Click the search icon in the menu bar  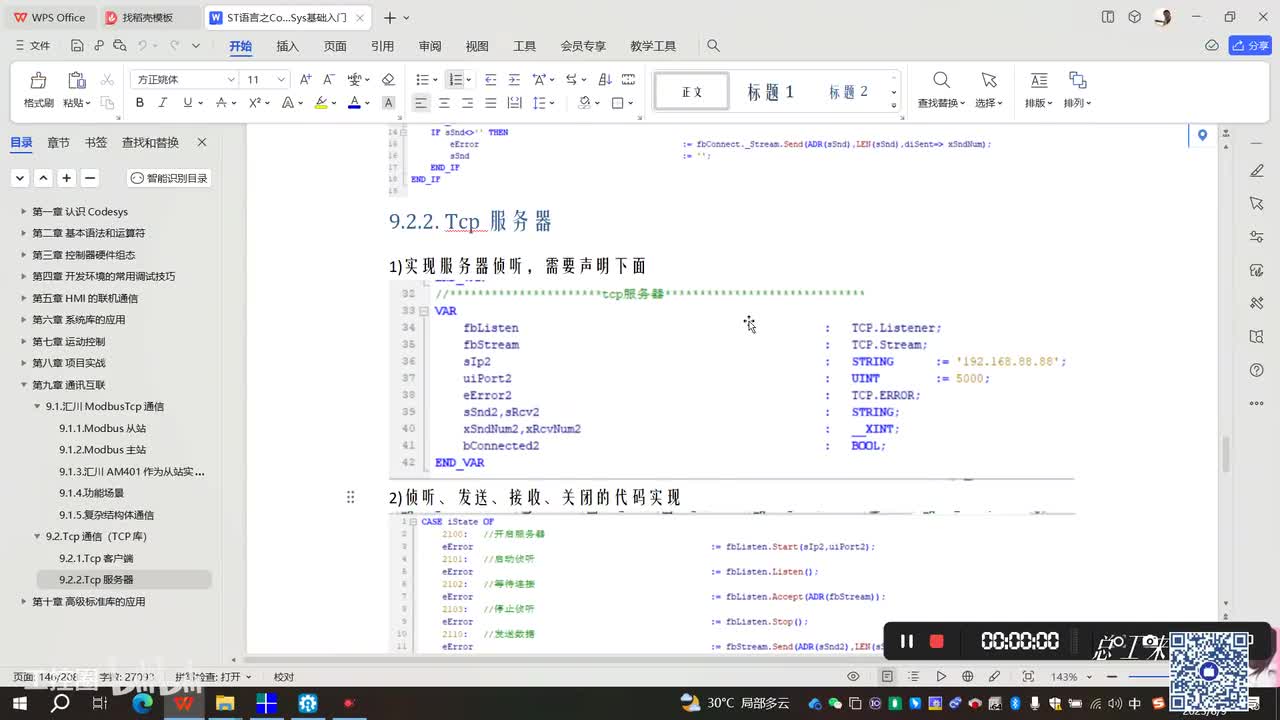tap(713, 46)
